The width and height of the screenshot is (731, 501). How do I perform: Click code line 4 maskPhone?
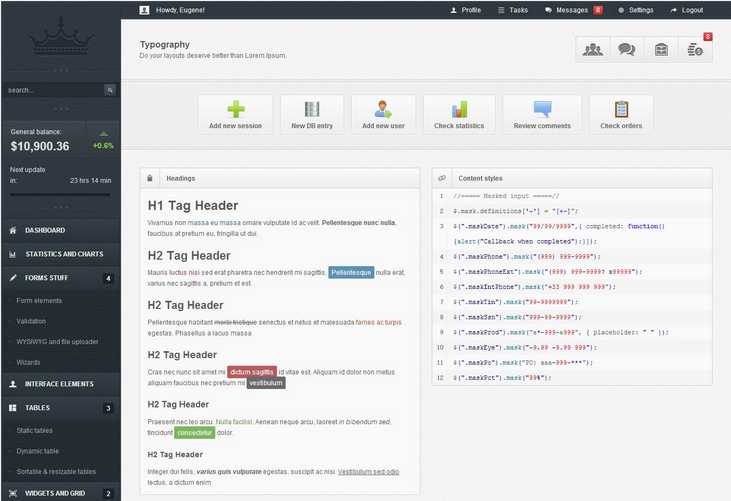[527, 257]
